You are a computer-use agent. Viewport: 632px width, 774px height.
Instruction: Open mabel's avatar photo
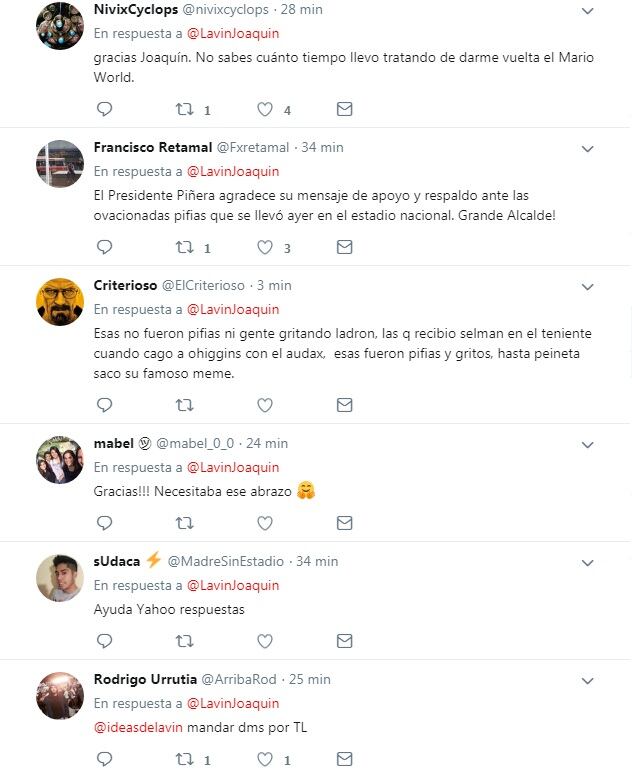pos(60,460)
